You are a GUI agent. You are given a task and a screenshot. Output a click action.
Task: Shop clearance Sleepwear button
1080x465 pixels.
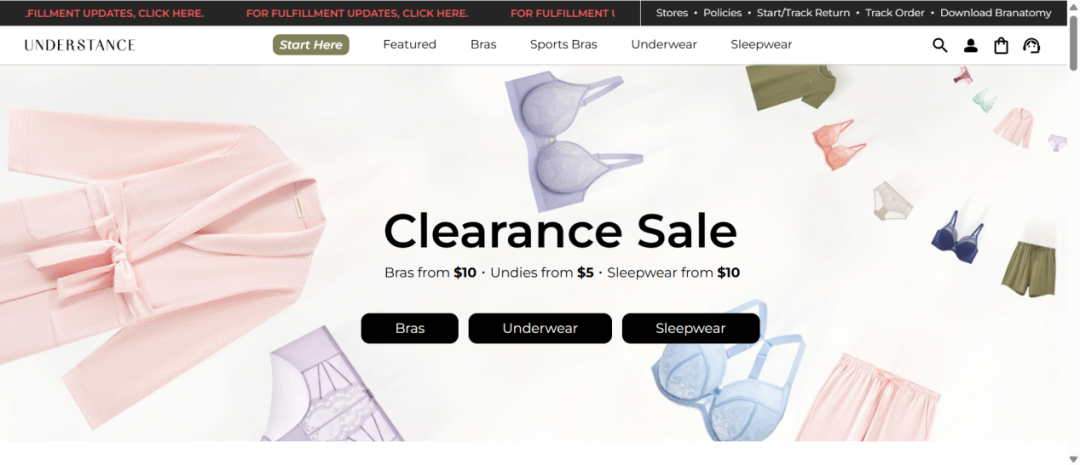[x=691, y=328]
